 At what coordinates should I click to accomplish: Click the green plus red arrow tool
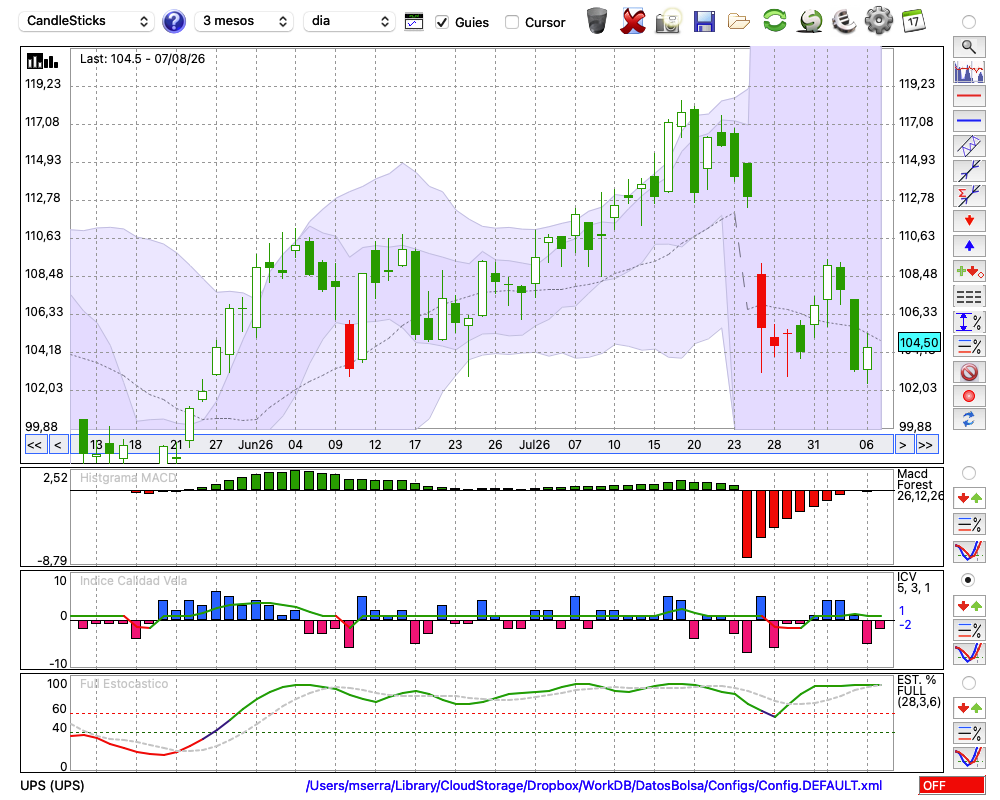coord(969,271)
